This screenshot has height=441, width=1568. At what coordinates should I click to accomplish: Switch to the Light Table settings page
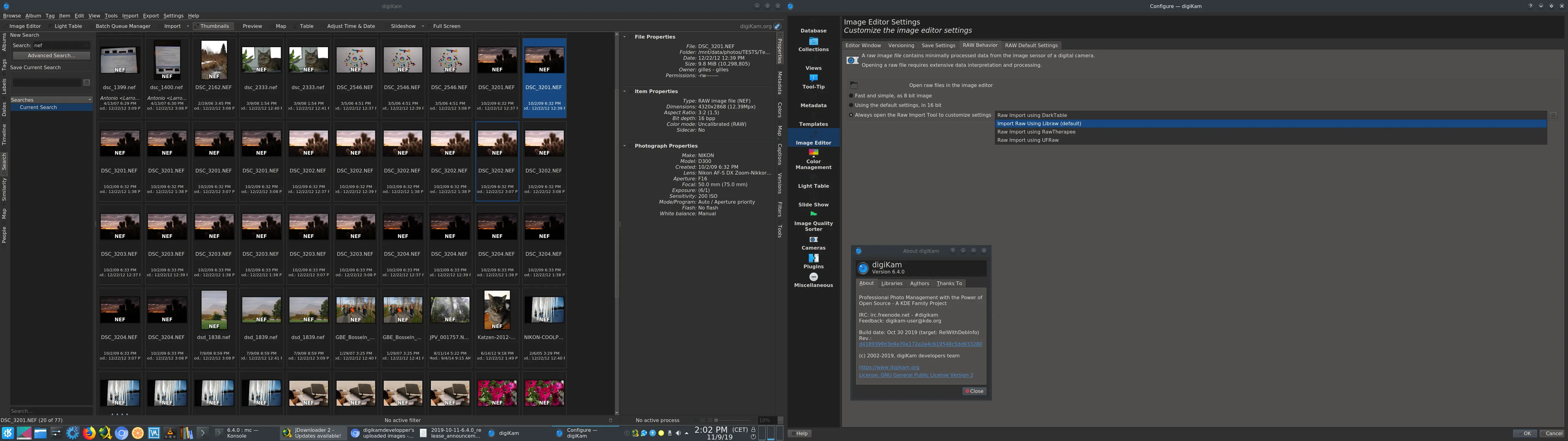point(813,186)
